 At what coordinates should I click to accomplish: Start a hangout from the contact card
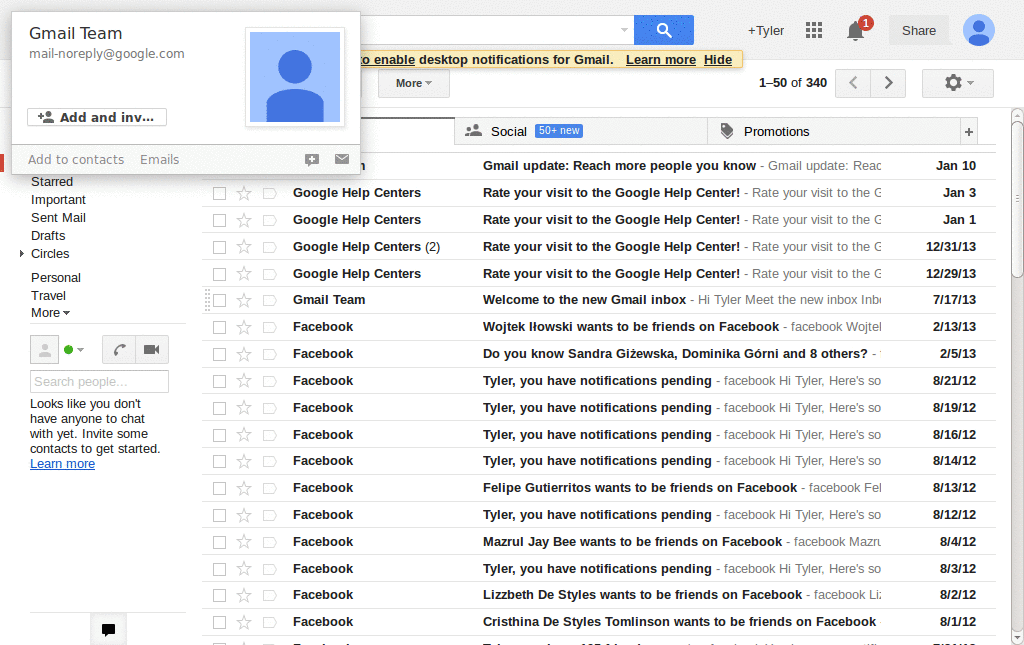point(311,159)
